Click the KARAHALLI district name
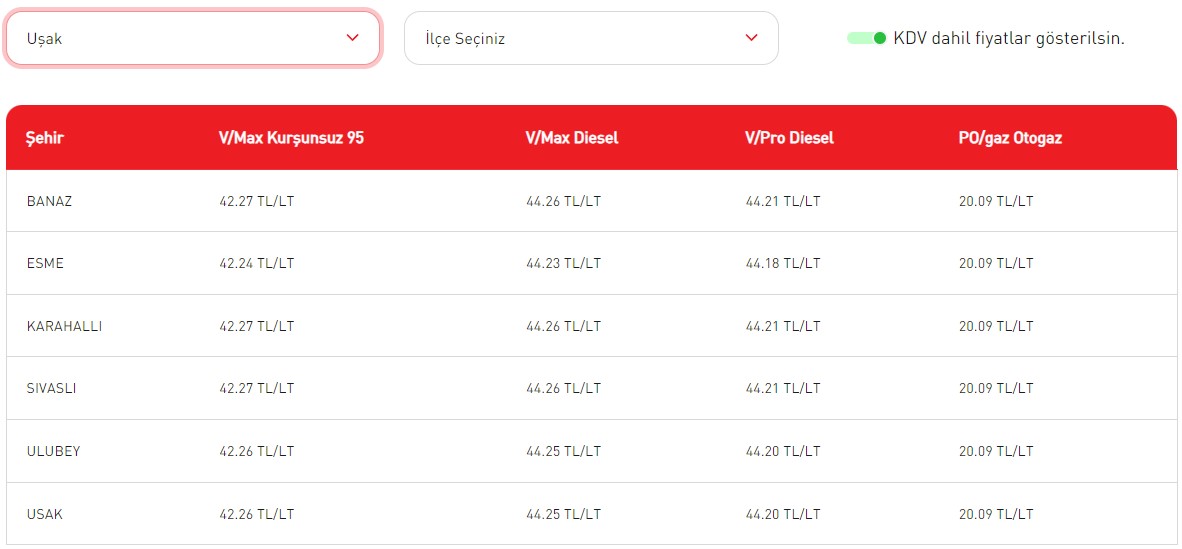This screenshot has width=1182, height=549. coord(64,327)
